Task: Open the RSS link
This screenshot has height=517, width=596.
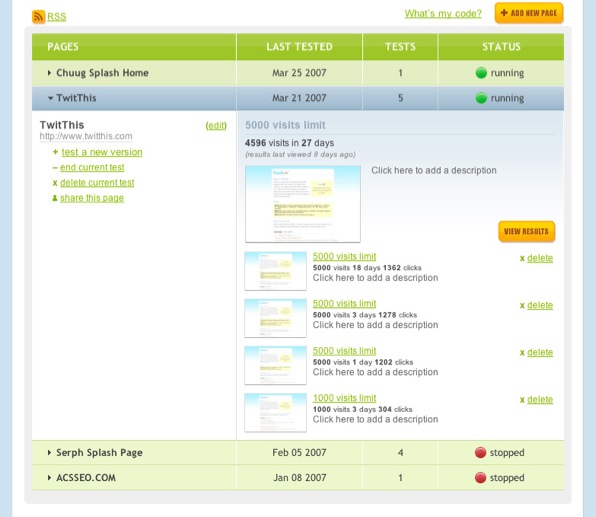Action: point(57,17)
